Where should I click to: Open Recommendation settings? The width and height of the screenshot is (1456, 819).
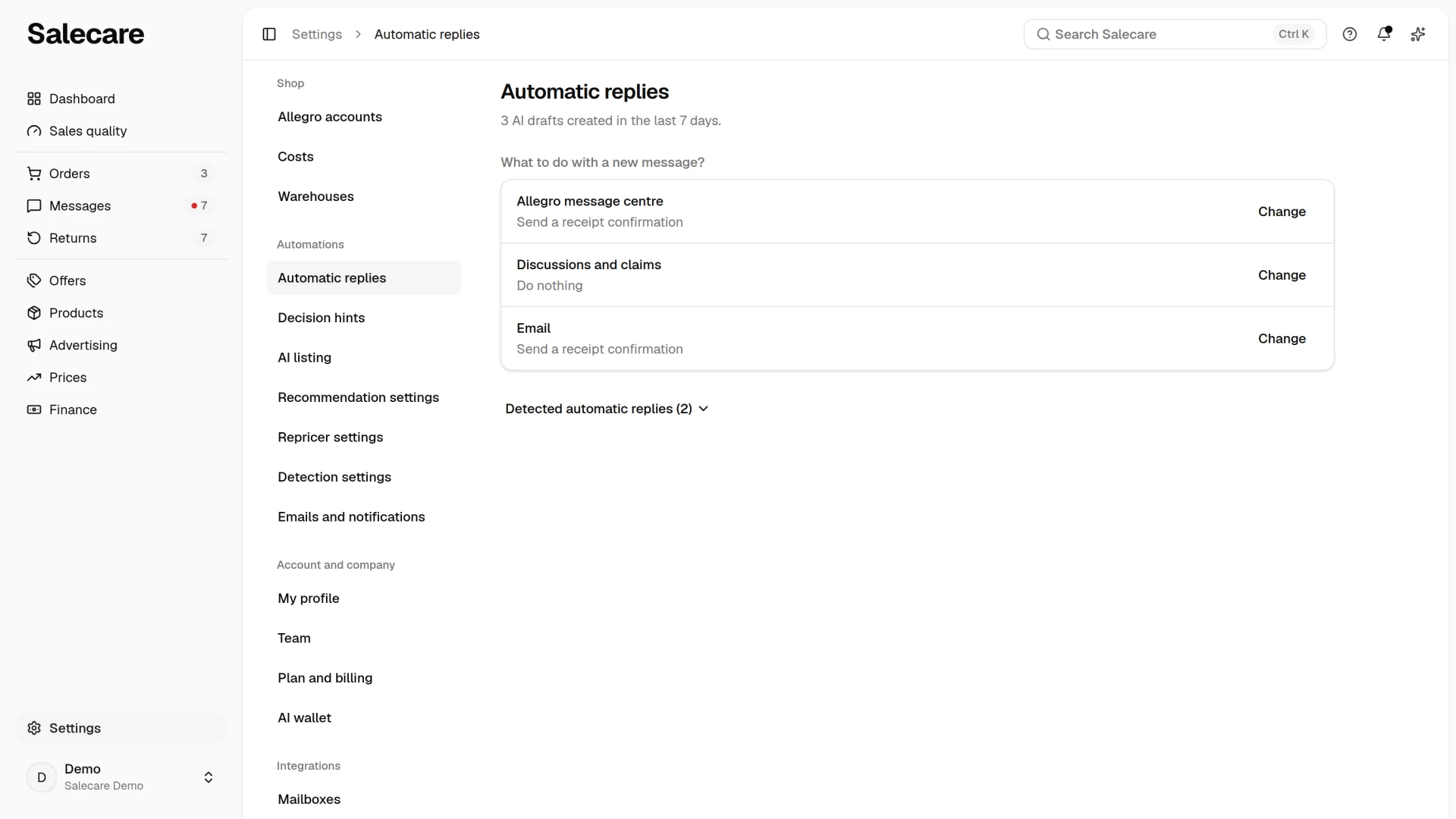click(363, 397)
